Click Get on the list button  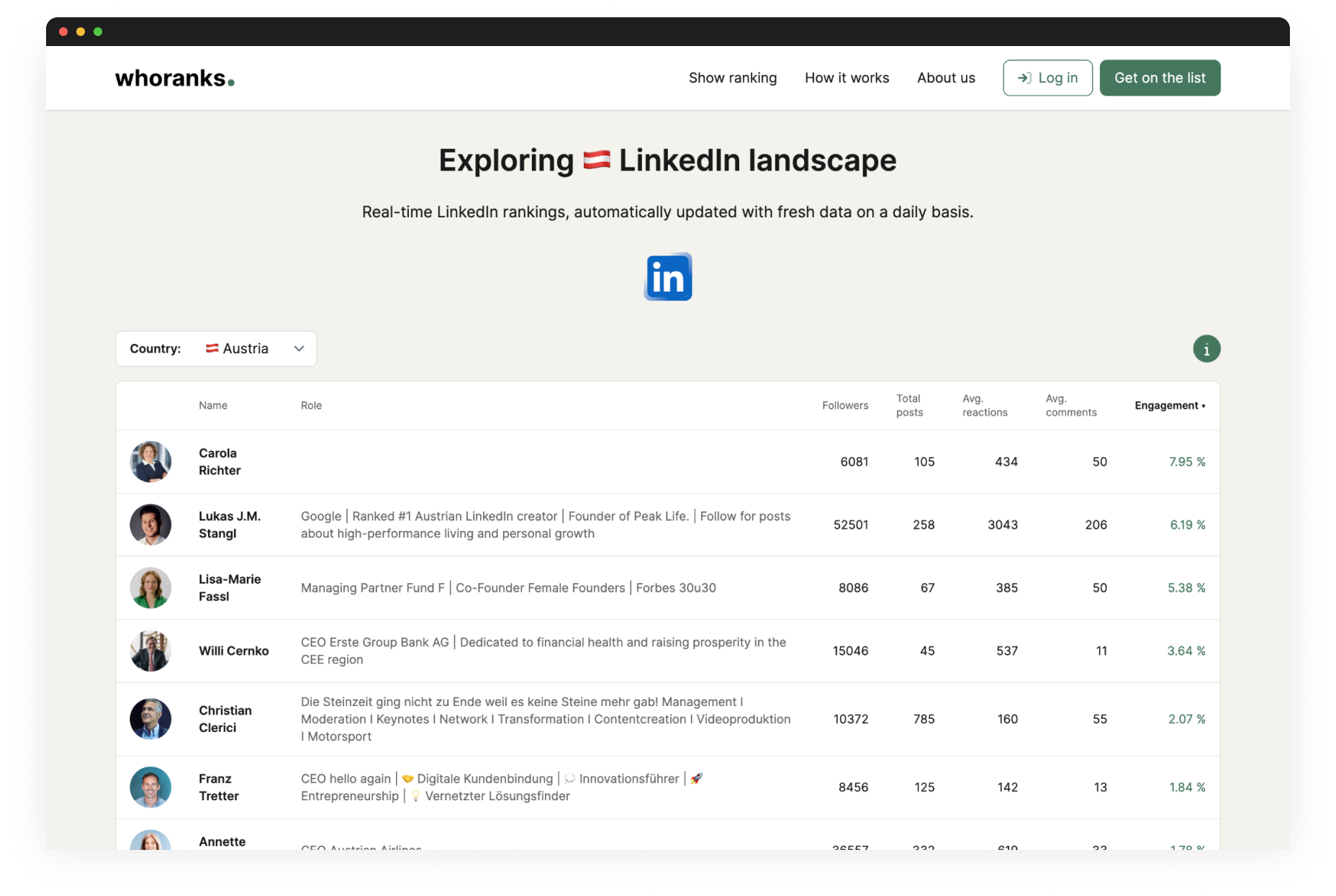(x=1160, y=78)
